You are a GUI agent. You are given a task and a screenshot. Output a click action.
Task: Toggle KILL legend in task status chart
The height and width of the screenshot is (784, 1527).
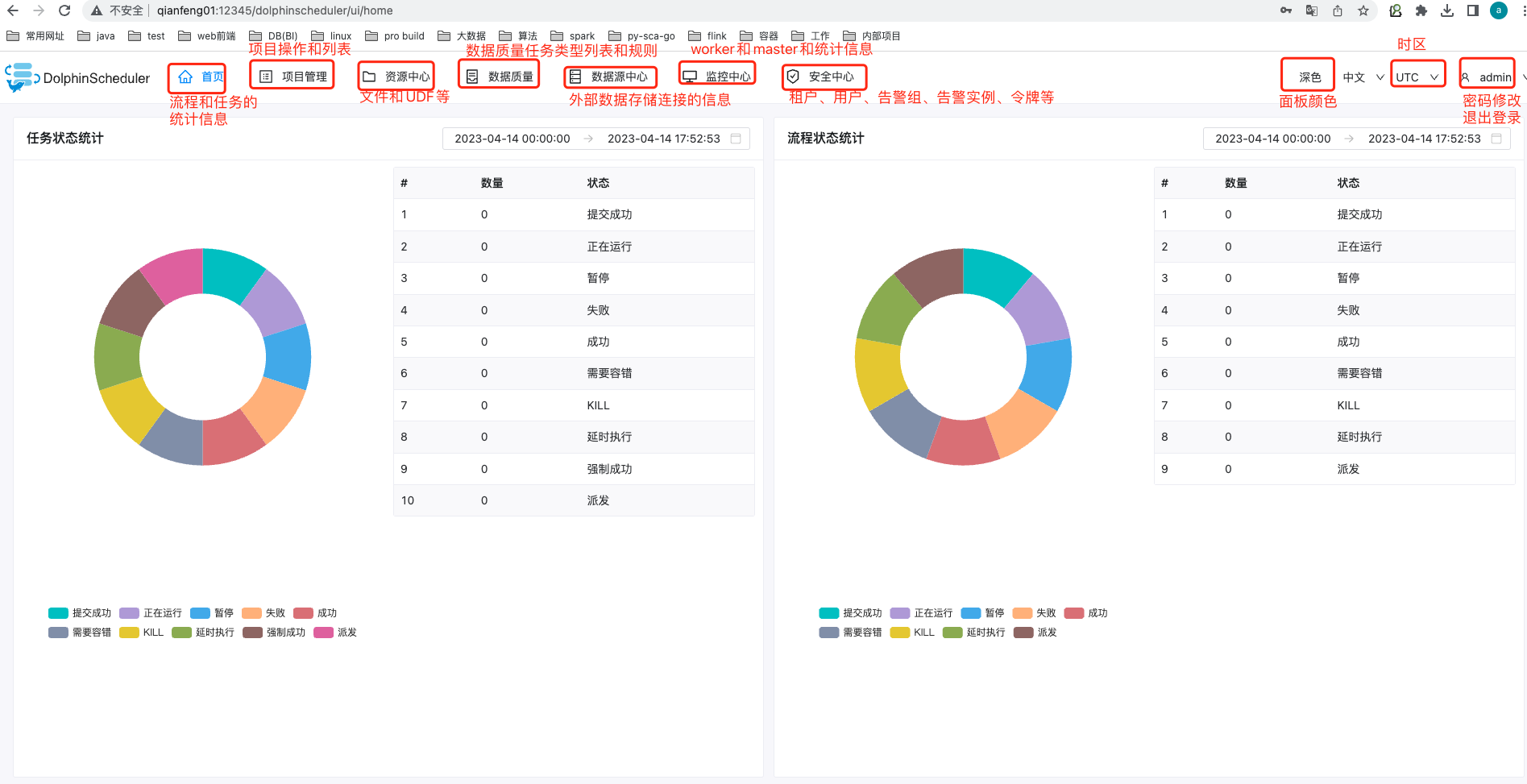(142, 633)
